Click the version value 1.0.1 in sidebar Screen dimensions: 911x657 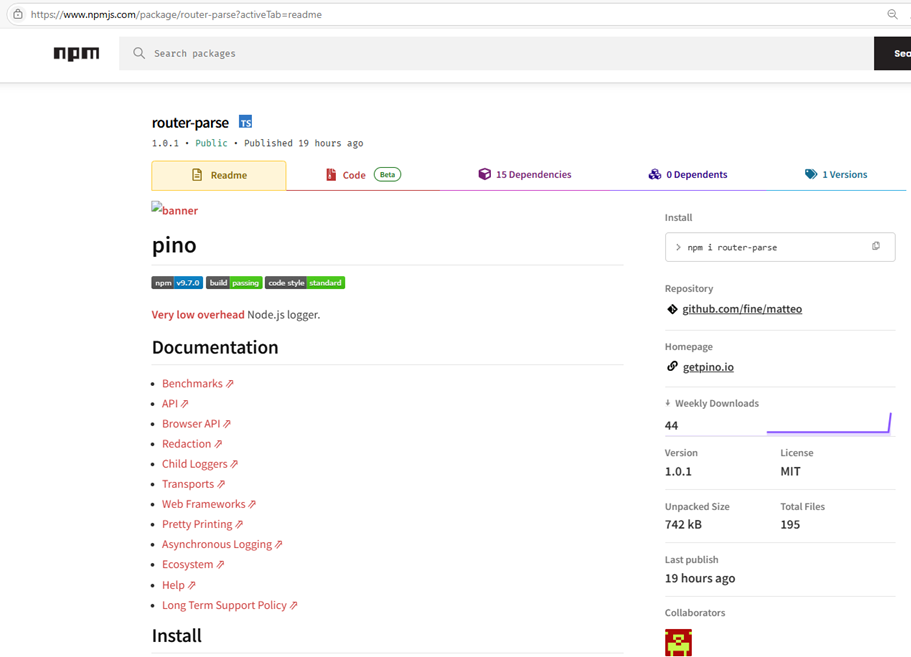point(678,471)
